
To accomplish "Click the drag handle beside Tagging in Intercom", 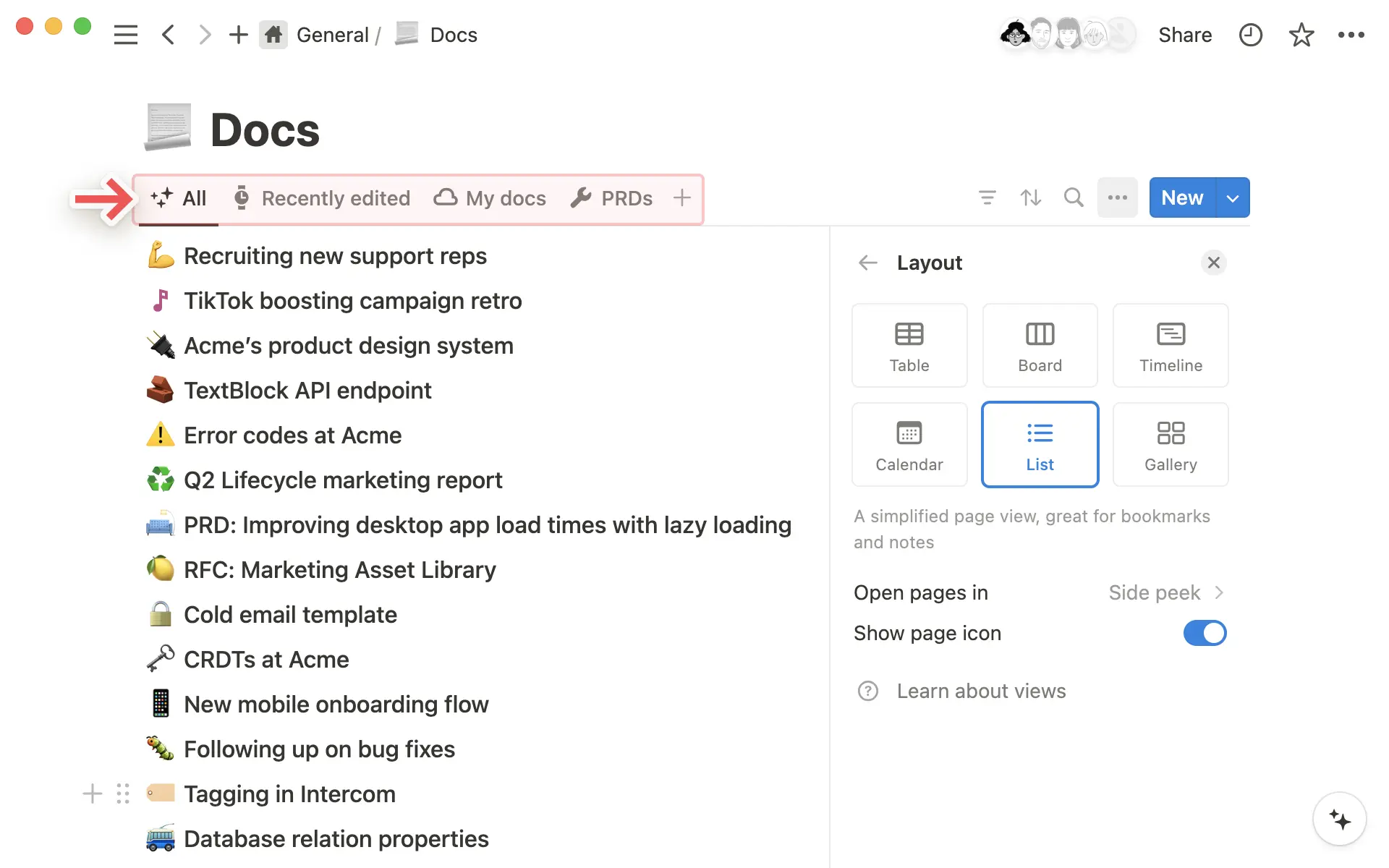I will [x=123, y=793].
